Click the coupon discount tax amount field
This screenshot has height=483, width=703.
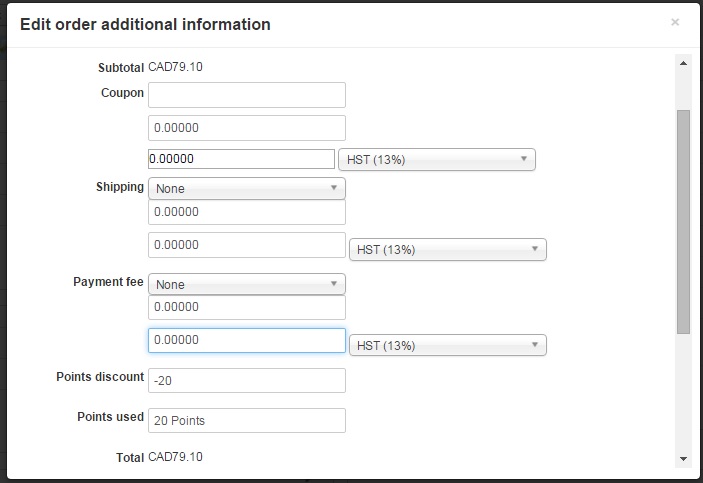coord(241,159)
